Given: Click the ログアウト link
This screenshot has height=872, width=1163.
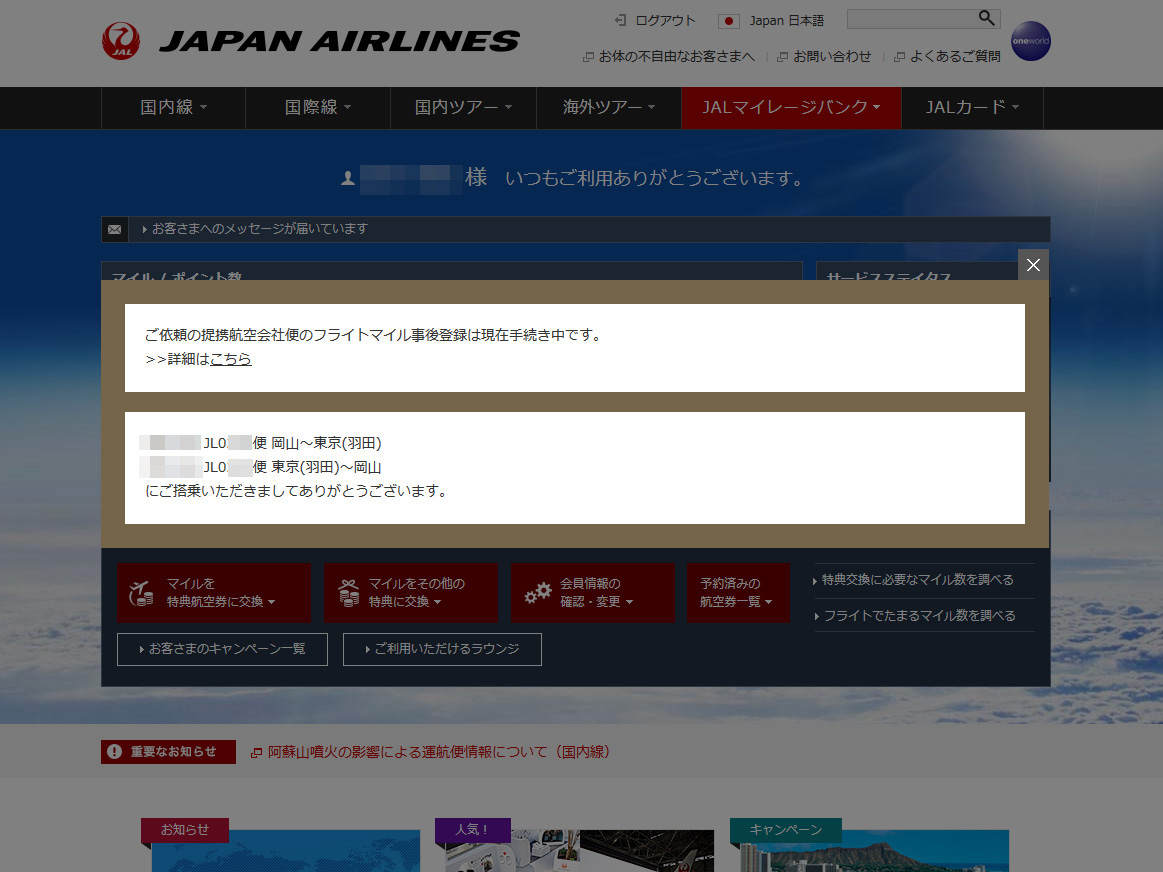Looking at the screenshot, I should tap(665, 21).
